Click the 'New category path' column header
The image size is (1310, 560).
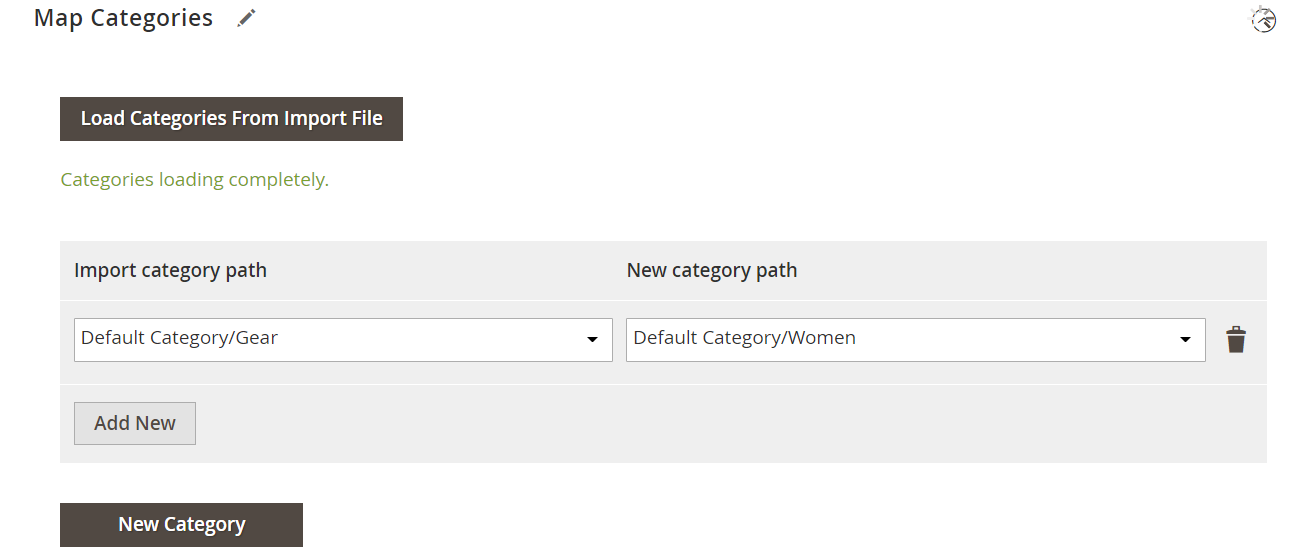(x=711, y=271)
